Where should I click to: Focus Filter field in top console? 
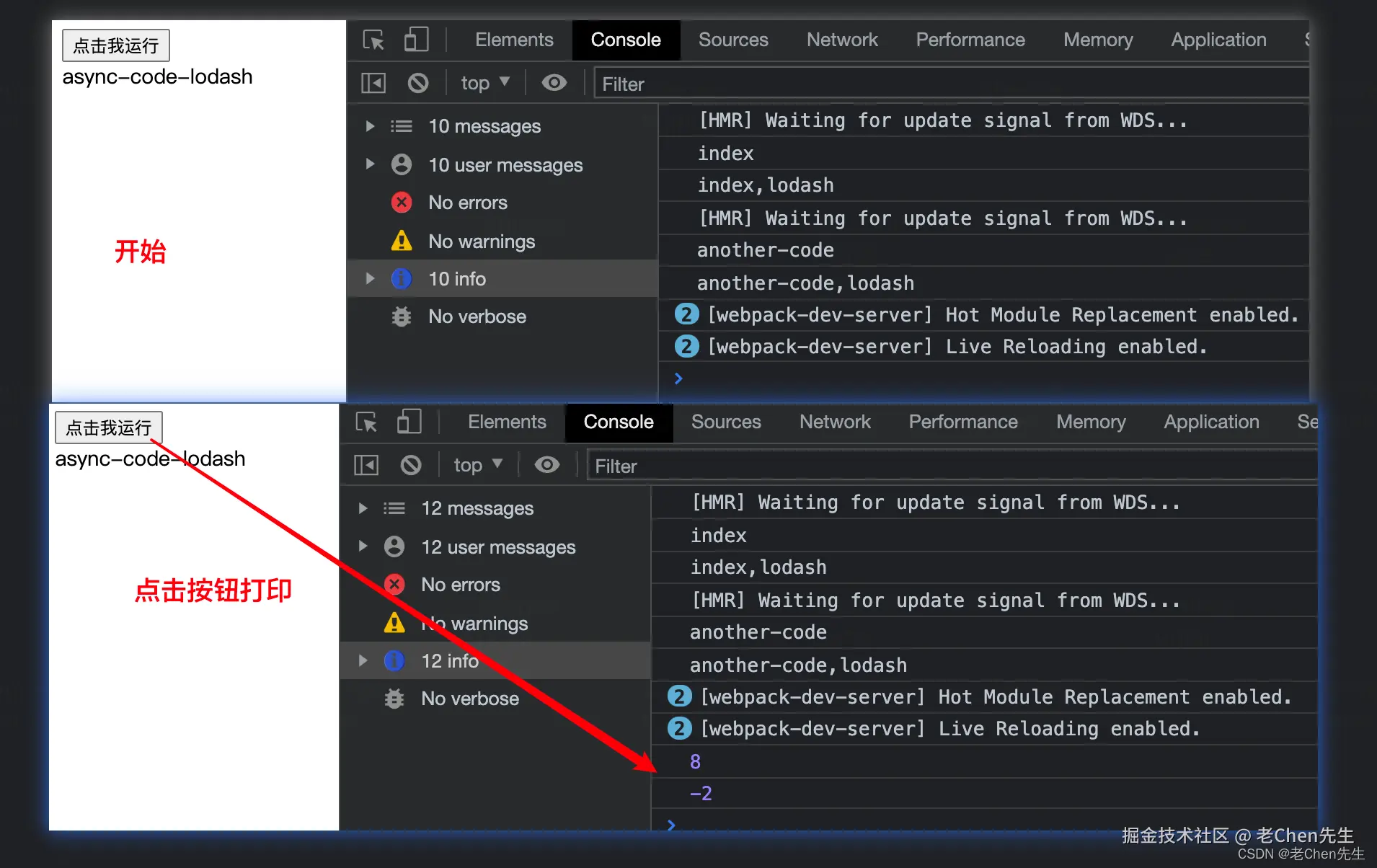(952, 84)
